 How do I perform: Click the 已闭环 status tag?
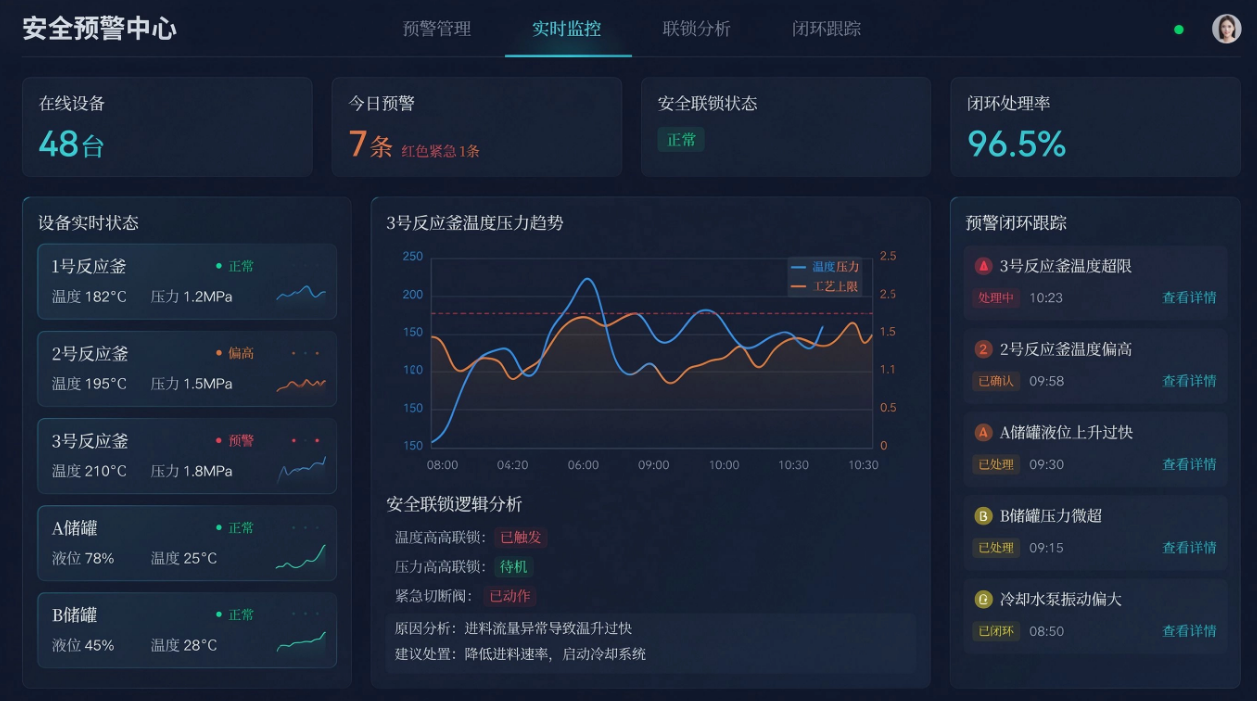point(996,631)
